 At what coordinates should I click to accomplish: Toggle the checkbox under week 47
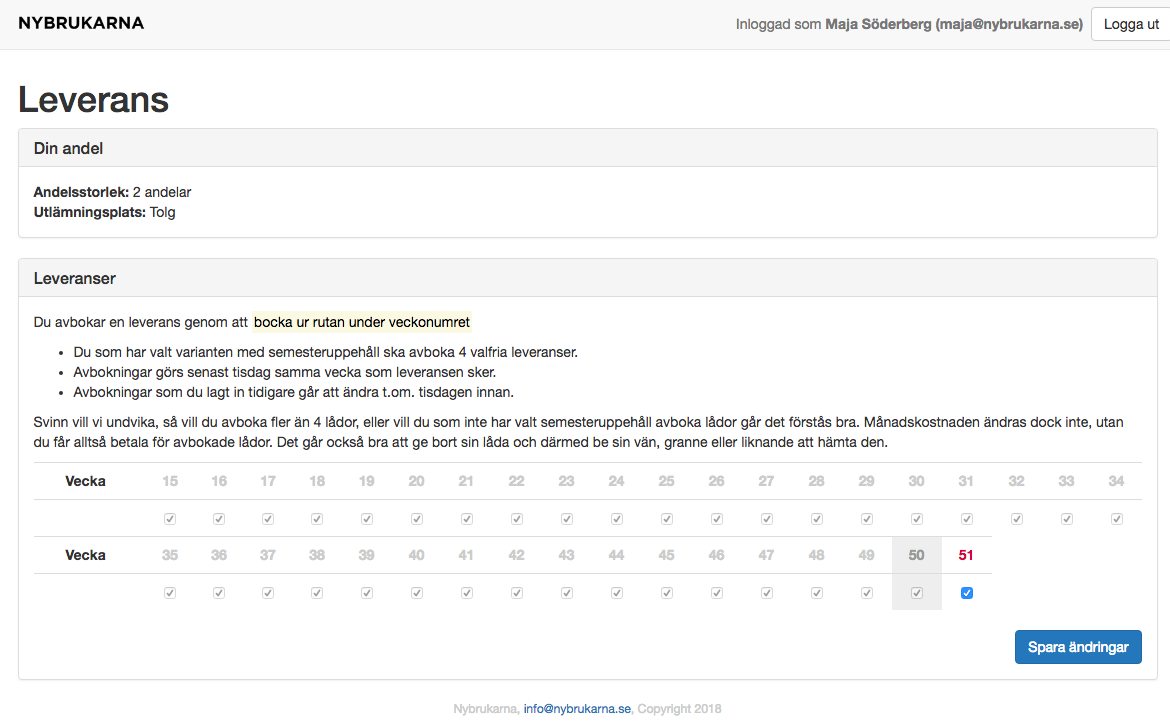pos(766,593)
